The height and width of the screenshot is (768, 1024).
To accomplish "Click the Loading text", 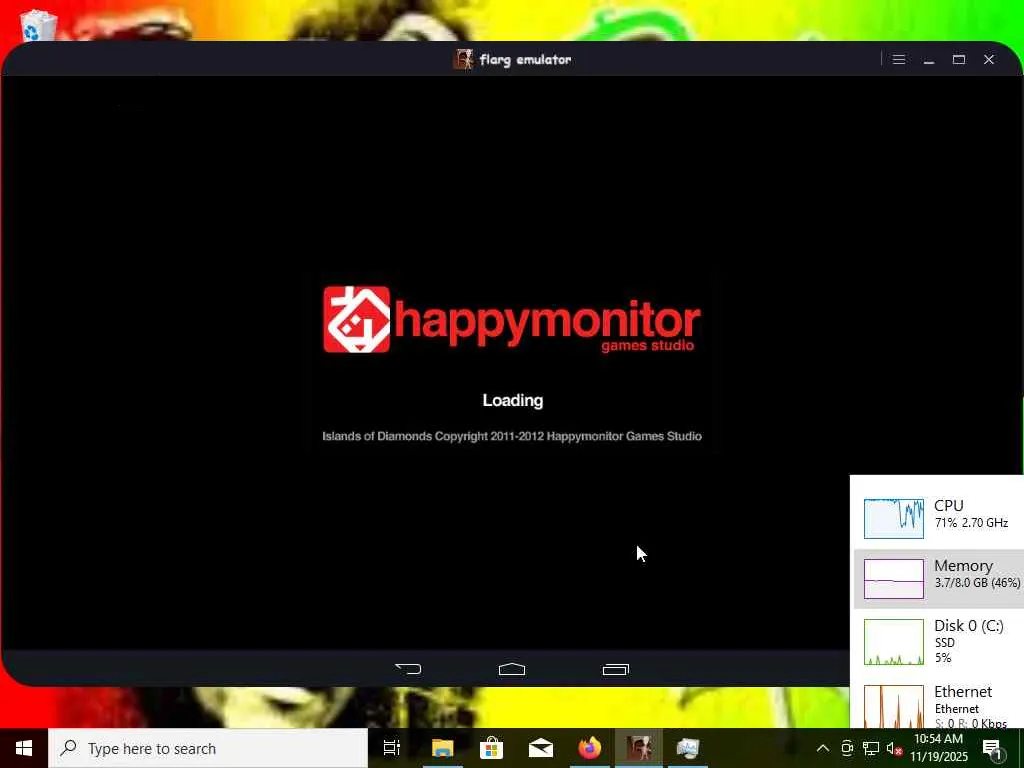I will point(513,400).
